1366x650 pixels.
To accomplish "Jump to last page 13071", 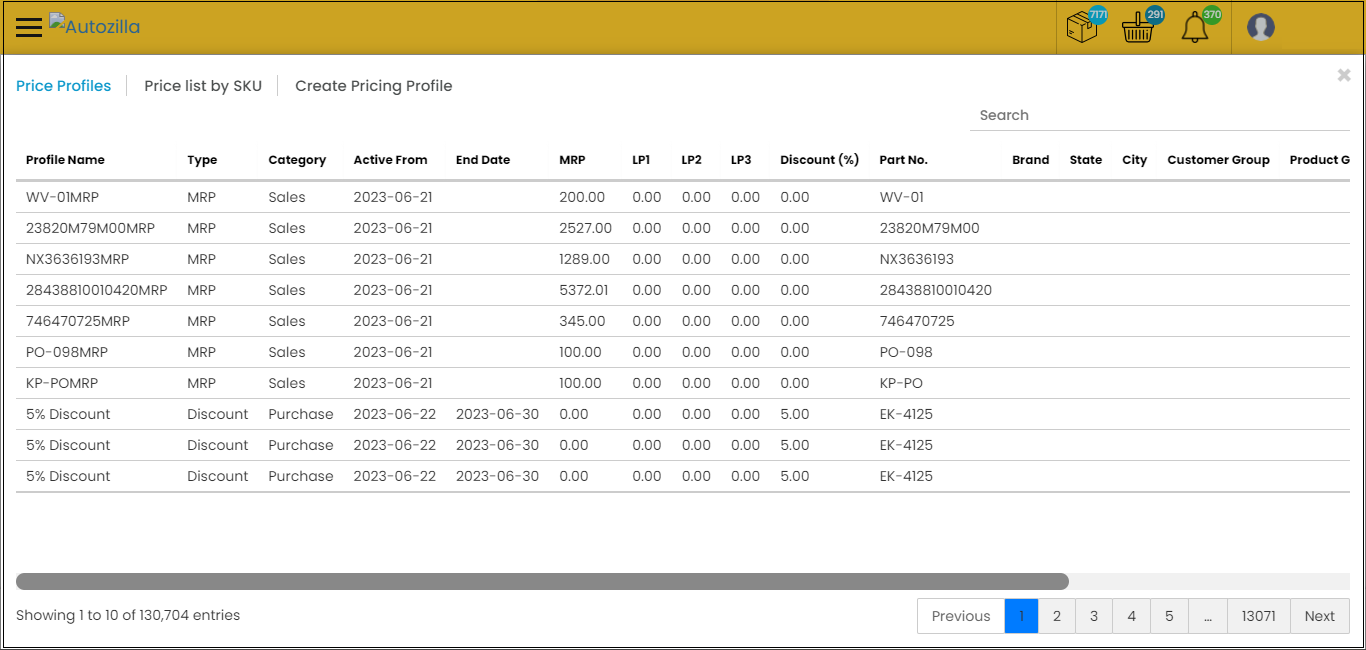I will click(1258, 616).
